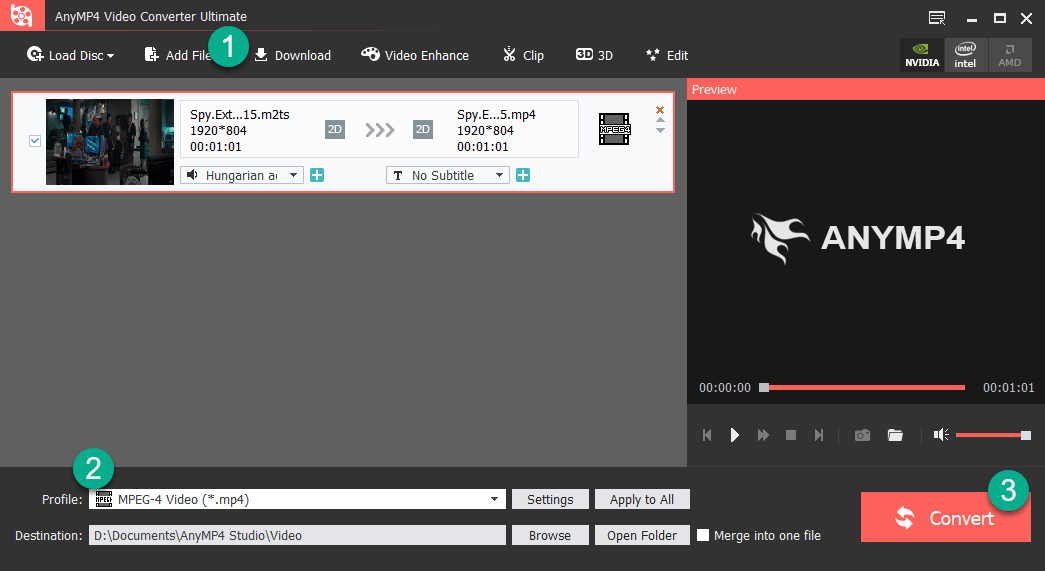The image size is (1045, 571).
Task: Click Open Folder button
Action: pyautogui.click(x=642, y=535)
